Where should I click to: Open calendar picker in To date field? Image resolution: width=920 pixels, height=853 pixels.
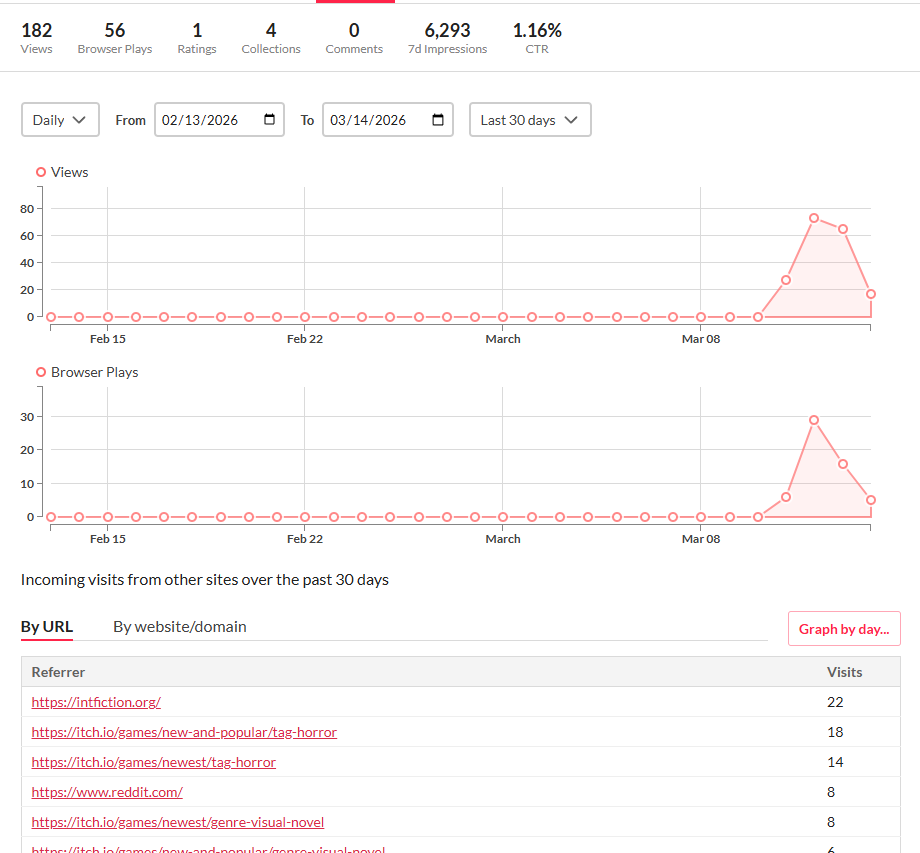coord(438,120)
